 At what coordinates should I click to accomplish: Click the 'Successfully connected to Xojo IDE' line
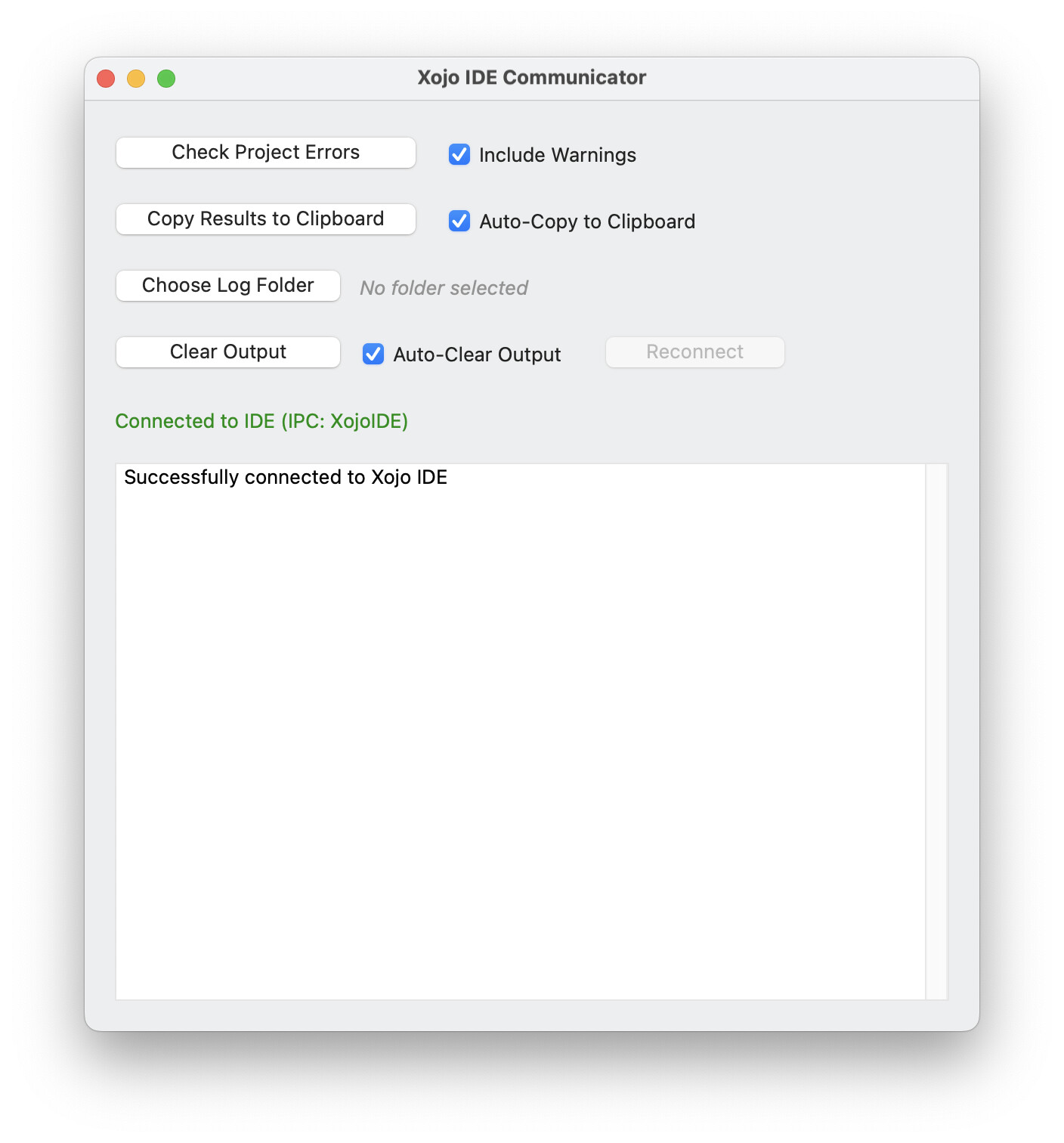click(x=286, y=477)
